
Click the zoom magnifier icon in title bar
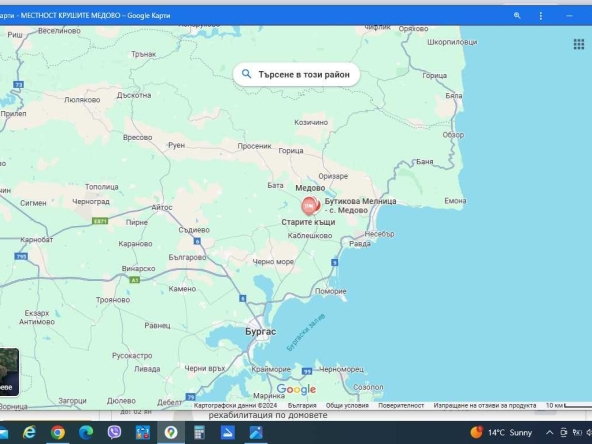tap(517, 15)
